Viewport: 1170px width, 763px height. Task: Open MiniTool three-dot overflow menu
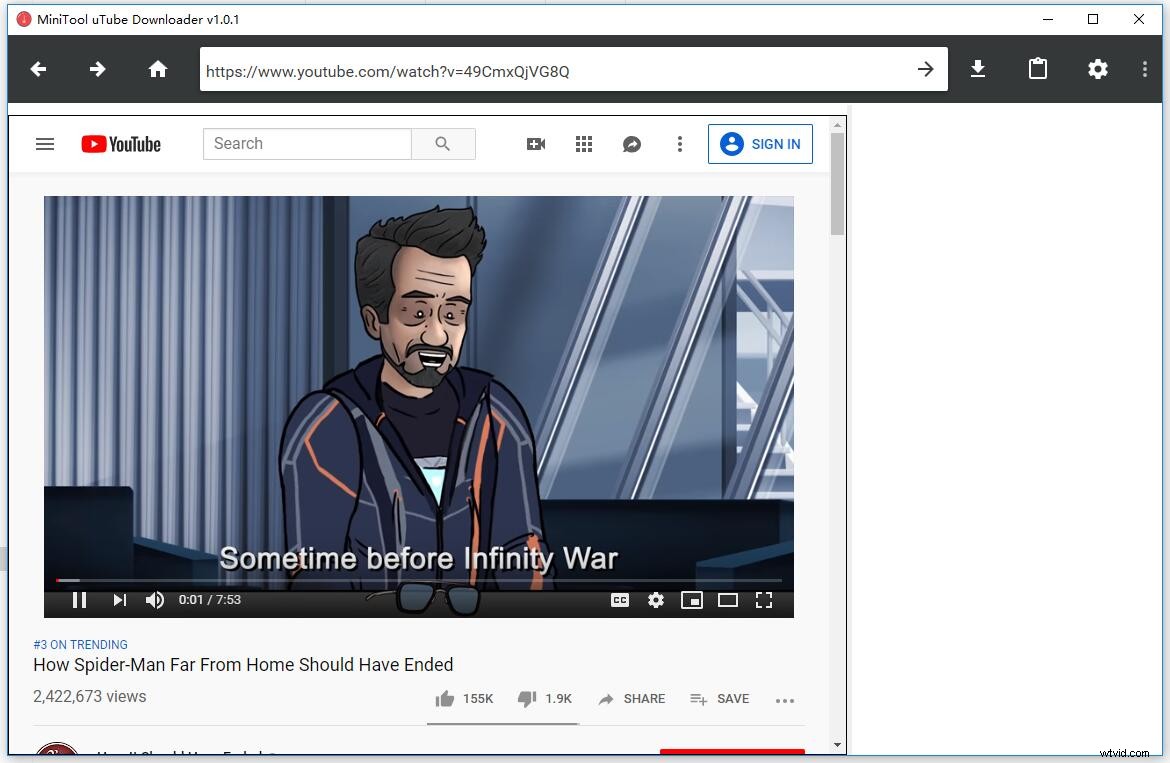coord(1145,69)
